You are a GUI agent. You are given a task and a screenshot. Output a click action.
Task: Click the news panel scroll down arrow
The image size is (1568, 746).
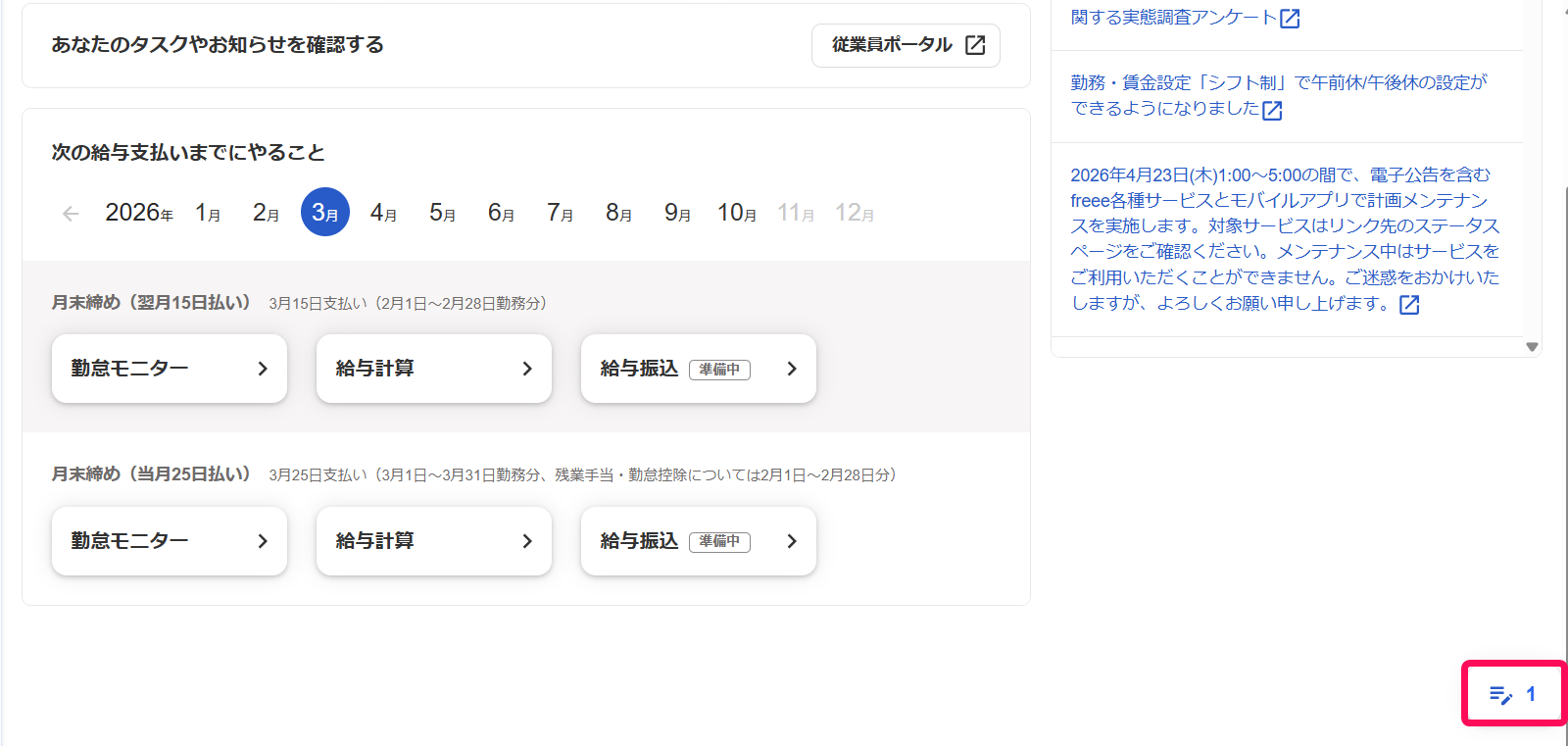click(x=1532, y=347)
